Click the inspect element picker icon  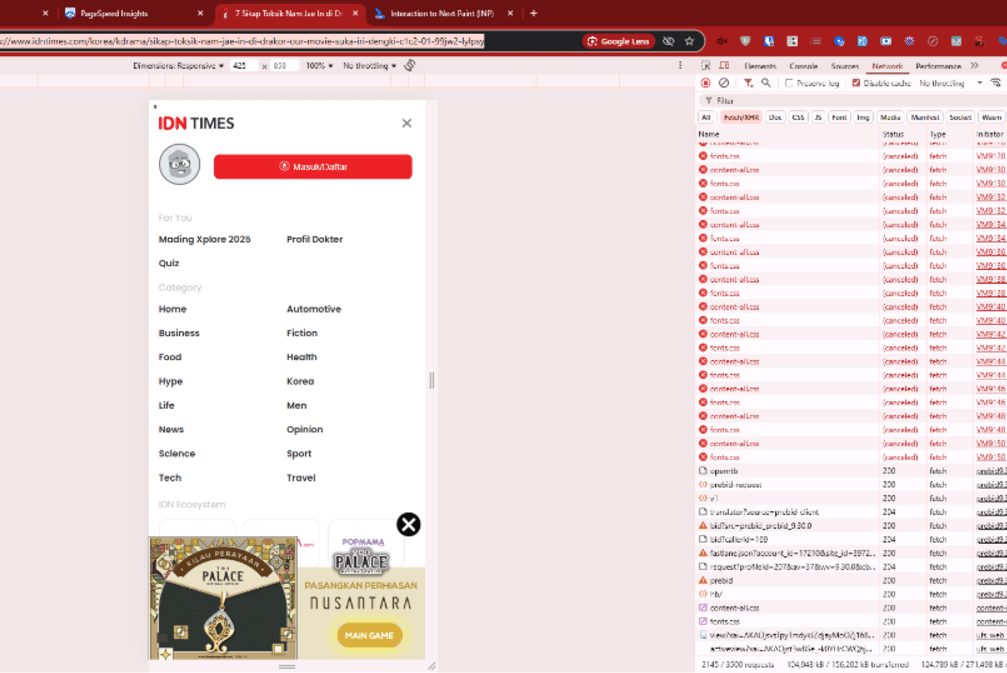708,66
